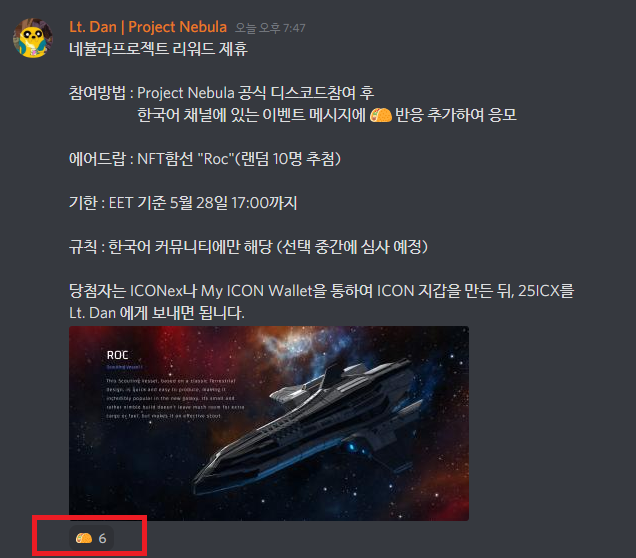
Task: Click the 한국어 채널 event instruction line
Action: 327,115
